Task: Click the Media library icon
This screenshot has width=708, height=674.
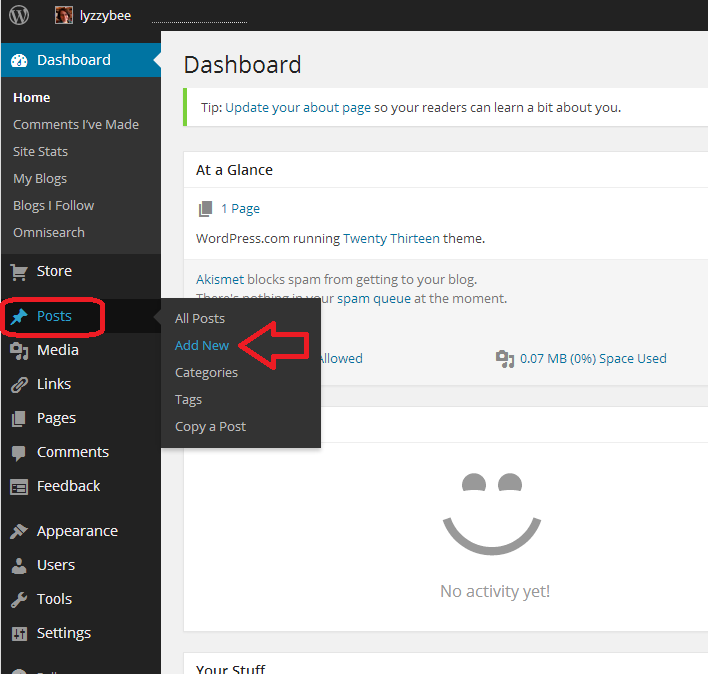Action: 19,350
